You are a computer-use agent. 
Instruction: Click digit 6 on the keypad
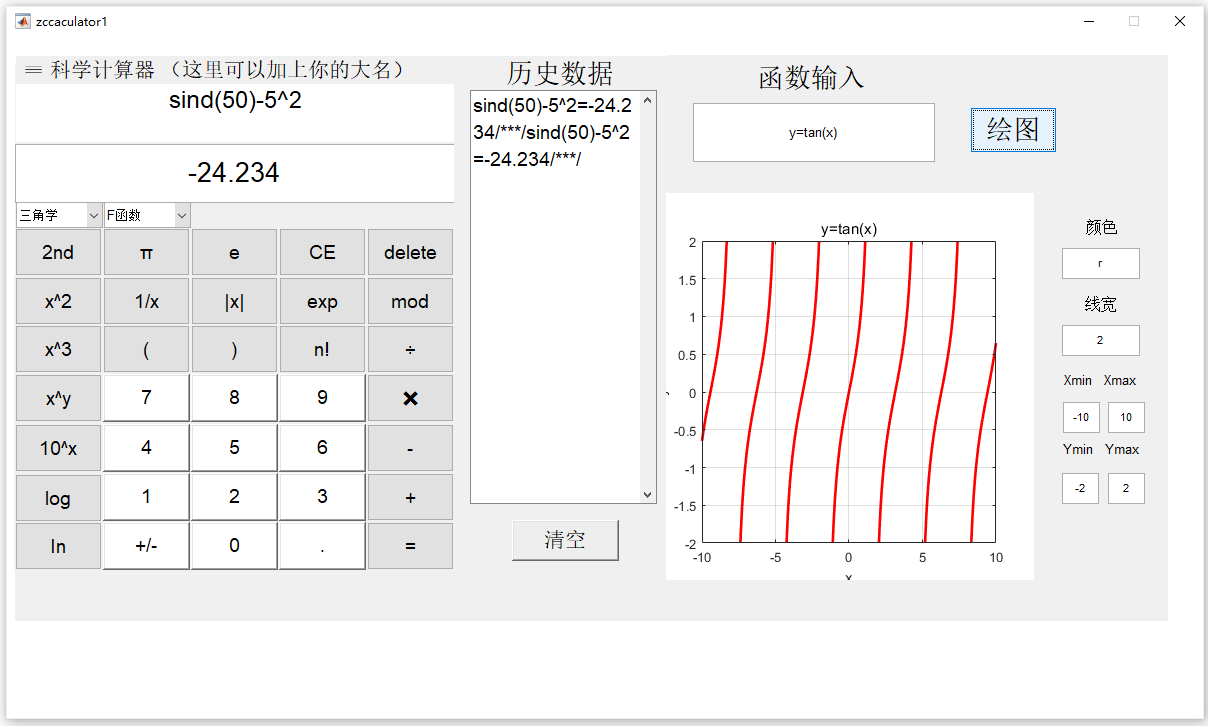pos(322,448)
